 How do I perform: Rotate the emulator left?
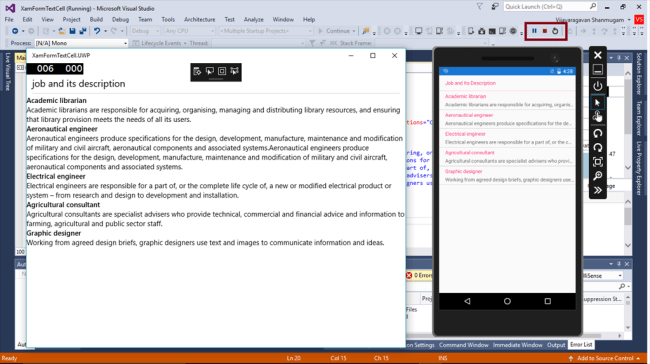coord(597,133)
